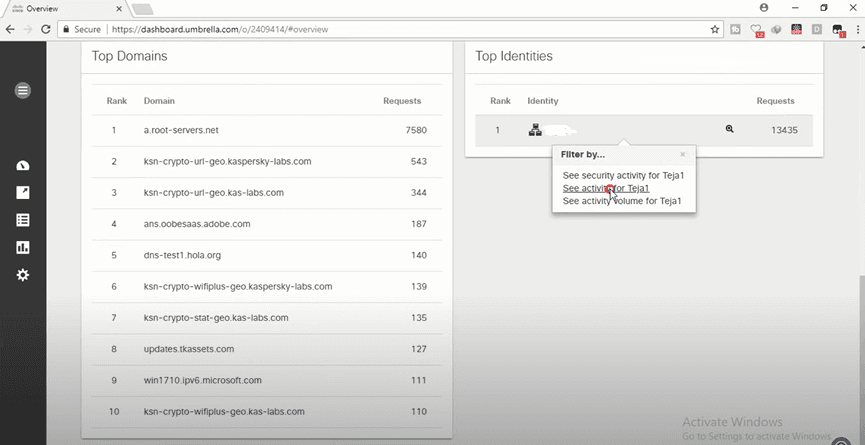Click the grey D extension icon
865x445 pixels.
(816, 29)
